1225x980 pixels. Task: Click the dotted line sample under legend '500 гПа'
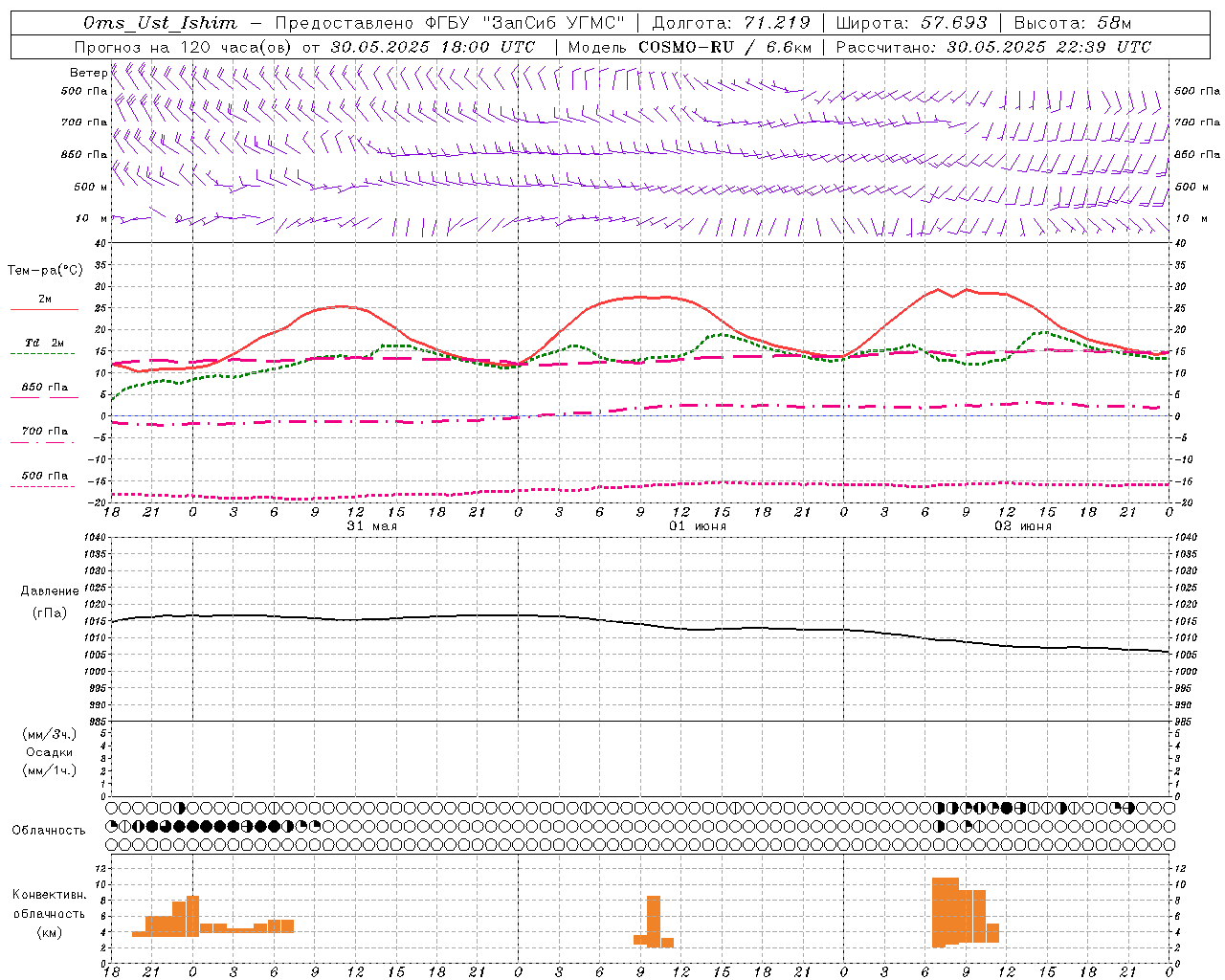[43, 486]
